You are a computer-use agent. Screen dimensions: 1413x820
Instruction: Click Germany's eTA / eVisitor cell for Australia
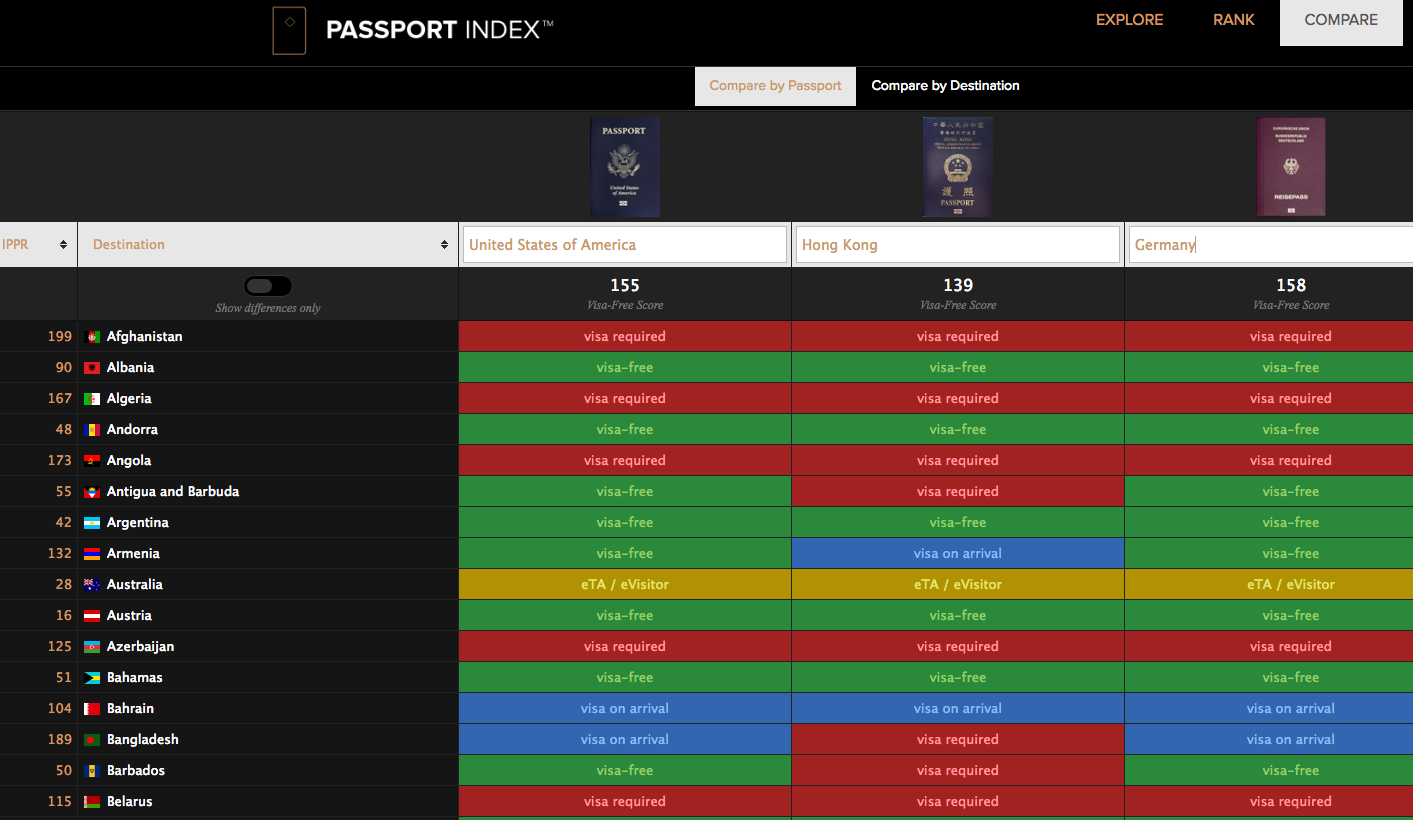[x=1269, y=585]
